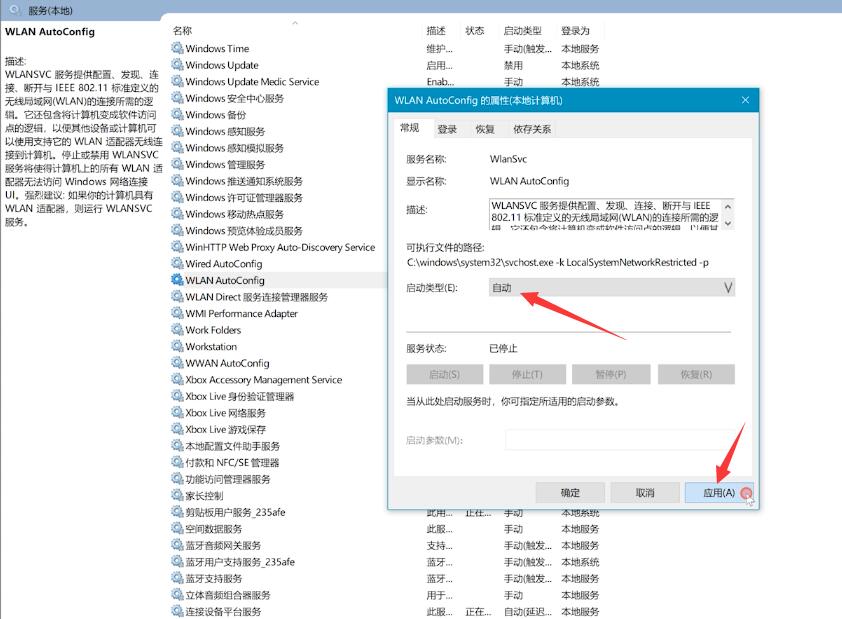Click the gear icon beside Work Folders
The height and width of the screenshot is (619, 842).
coord(177,330)
